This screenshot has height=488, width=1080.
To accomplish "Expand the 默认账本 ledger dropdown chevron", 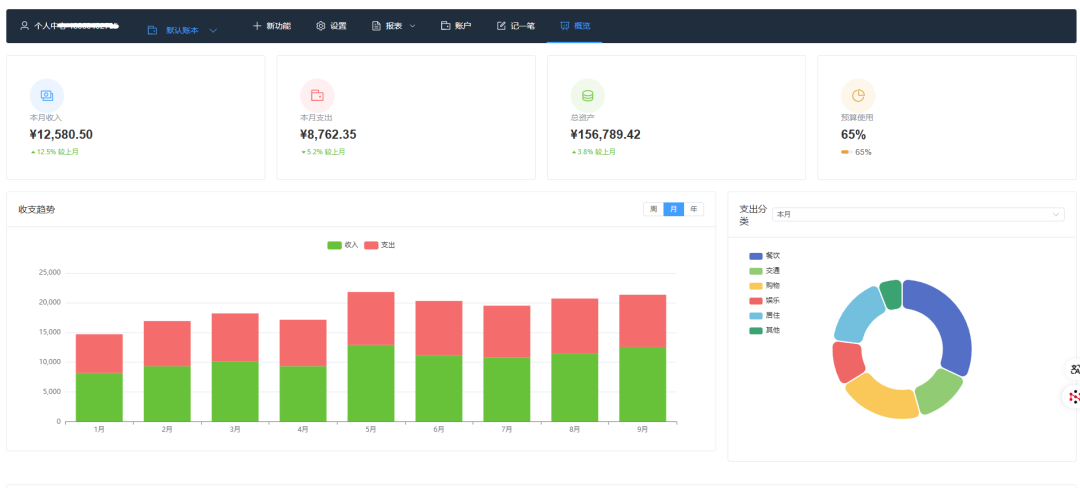I will coord(213,31).
